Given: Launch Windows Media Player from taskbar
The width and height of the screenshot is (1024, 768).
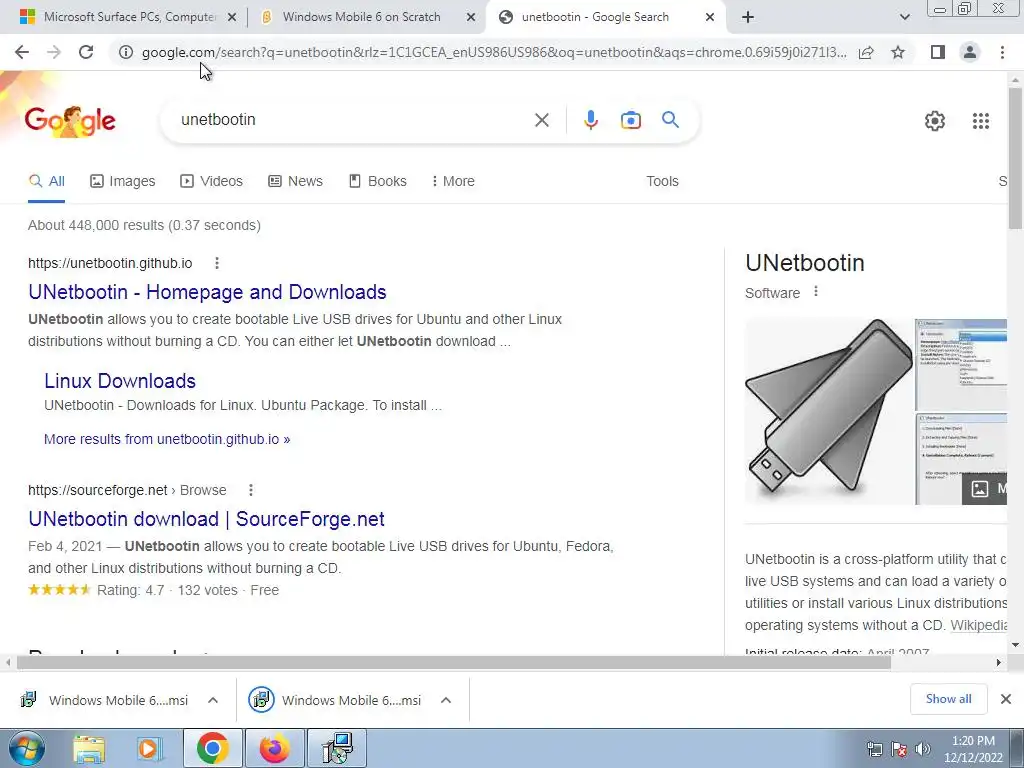Looking at the screenshot, I should pyautogui.click(x=149, y=748).
